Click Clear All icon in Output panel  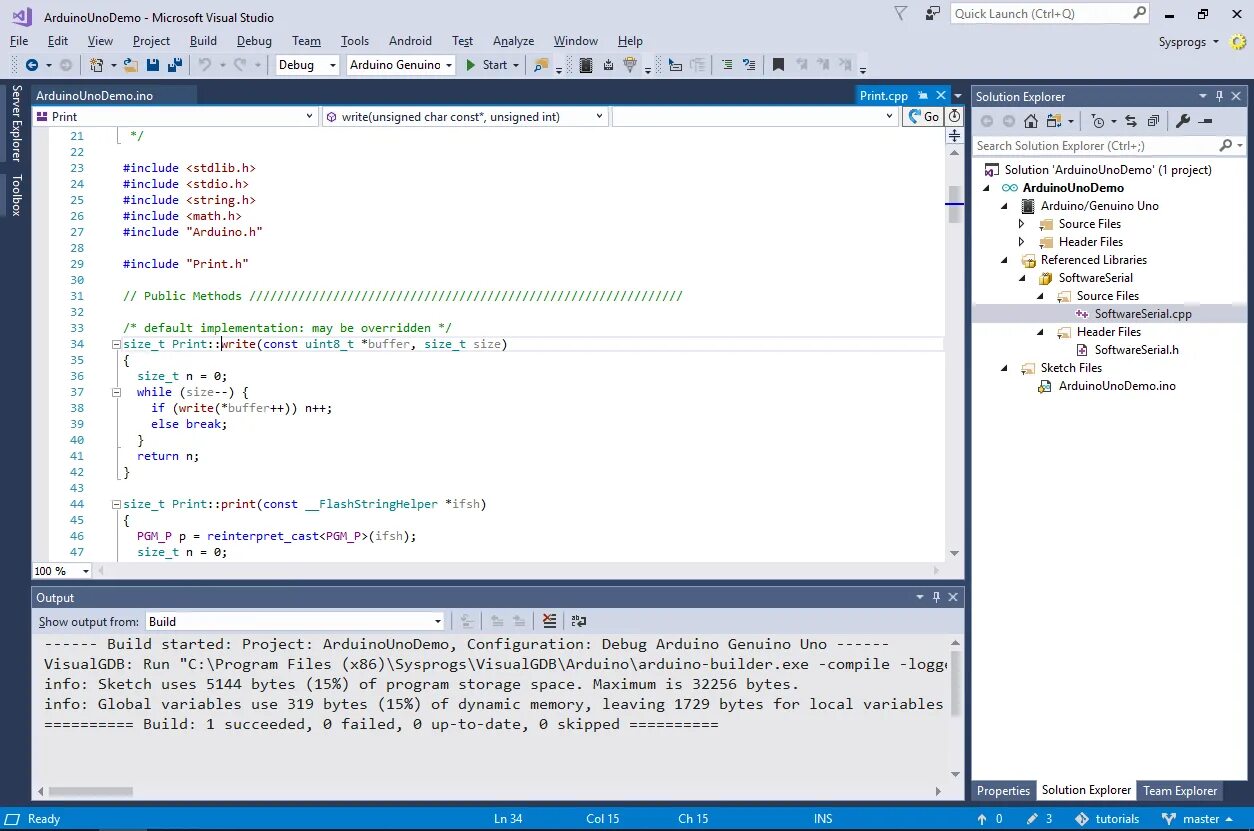point(550,621)
